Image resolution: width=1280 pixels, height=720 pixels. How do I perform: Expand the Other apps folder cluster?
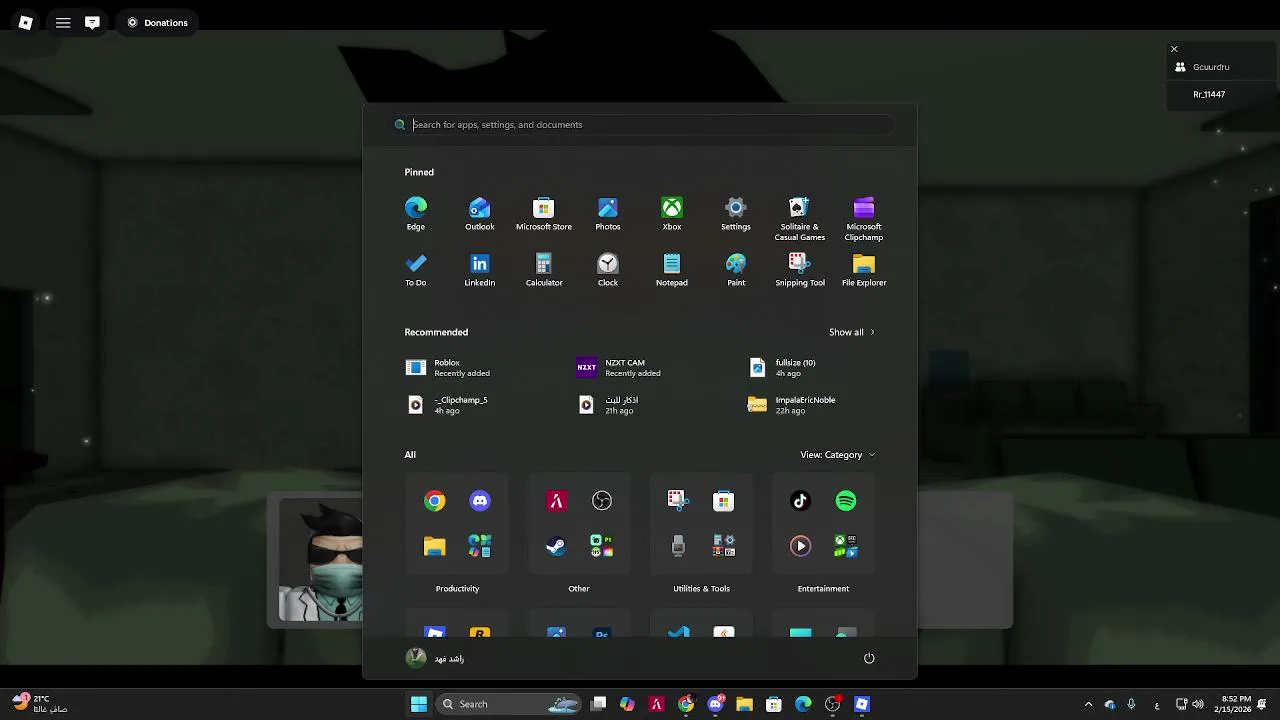coord(602,546)
